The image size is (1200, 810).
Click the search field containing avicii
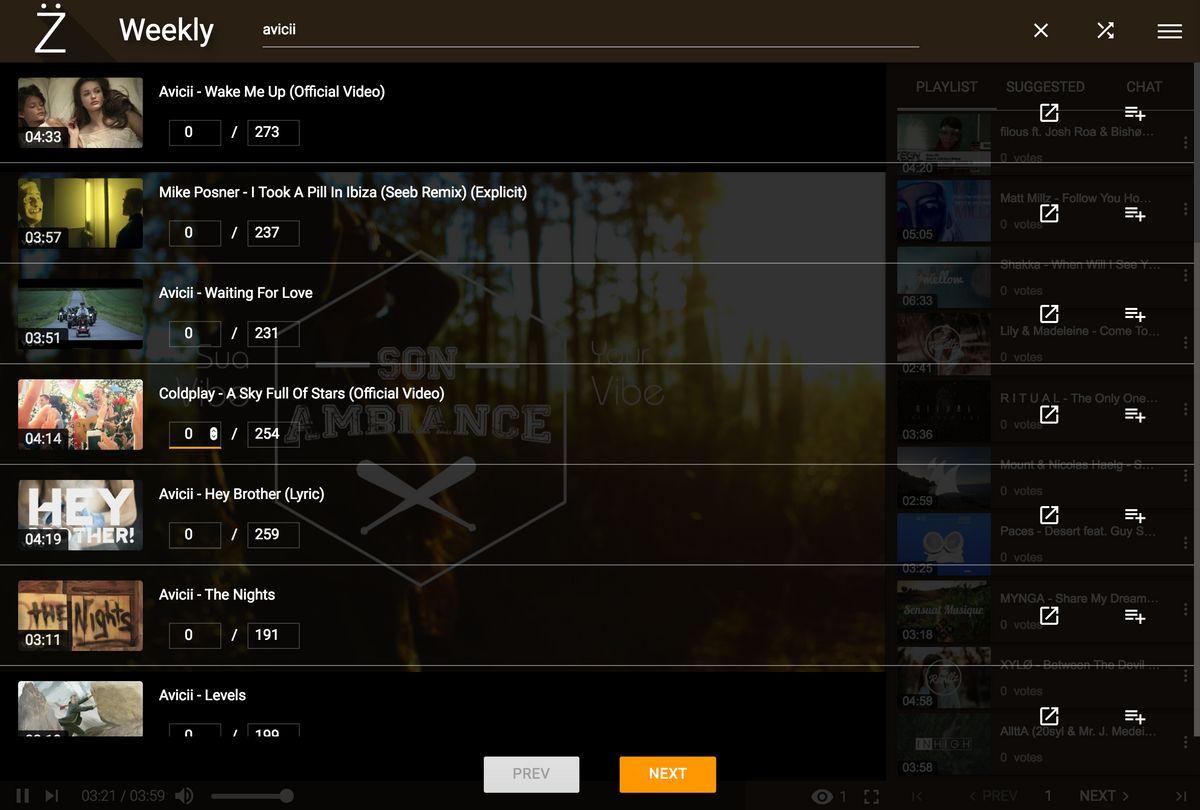point(590,30)
